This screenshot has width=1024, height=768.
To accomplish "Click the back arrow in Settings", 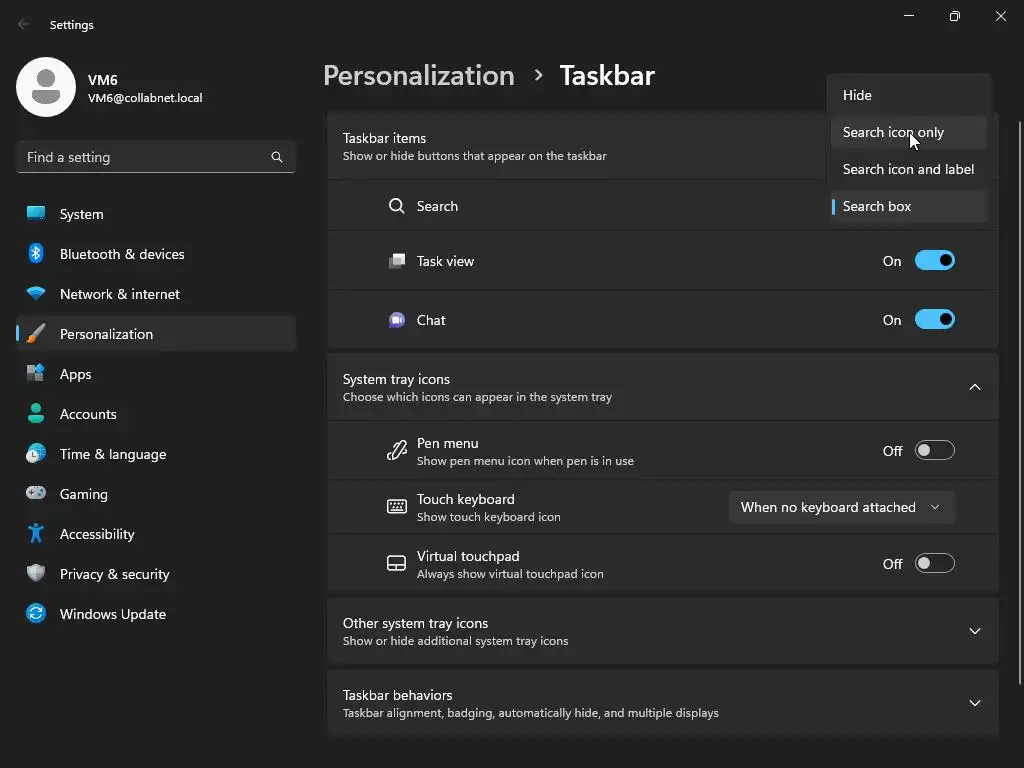I will (x=24, y=25).
